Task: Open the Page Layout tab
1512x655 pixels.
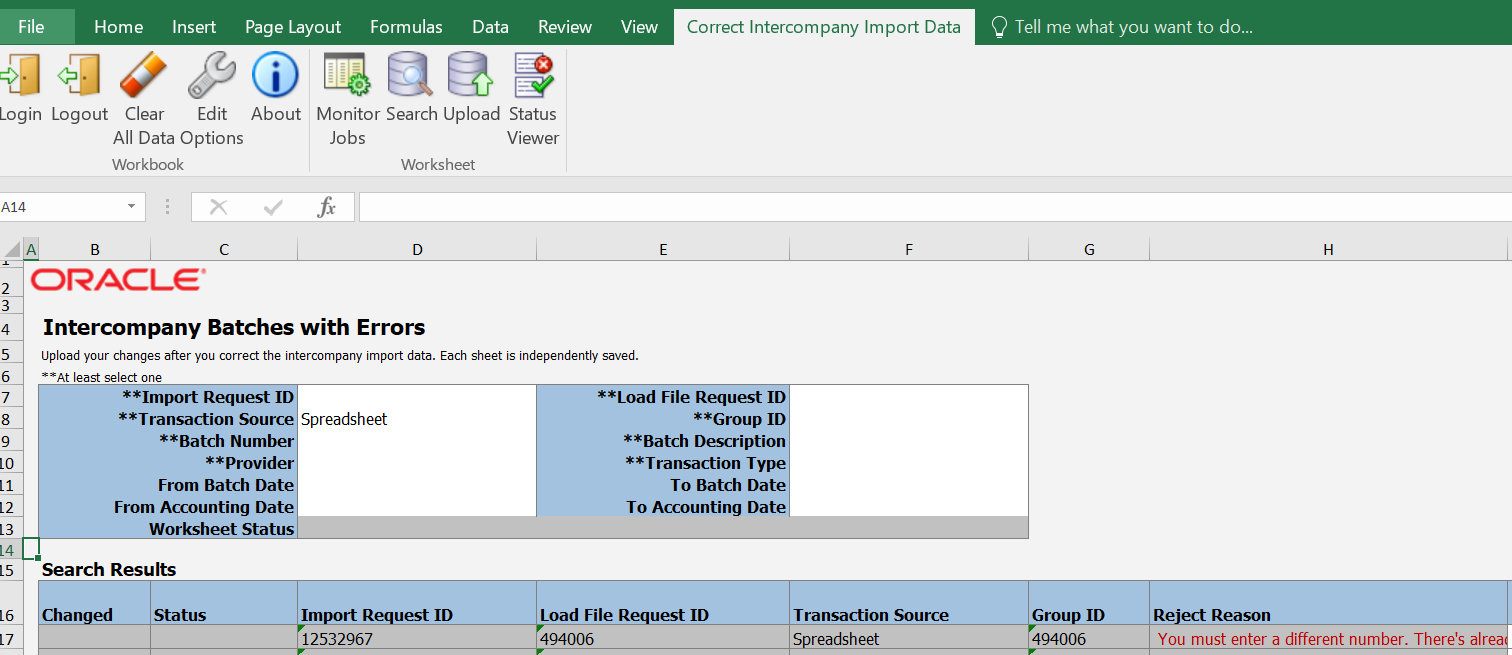Action: tap(293, 27)
